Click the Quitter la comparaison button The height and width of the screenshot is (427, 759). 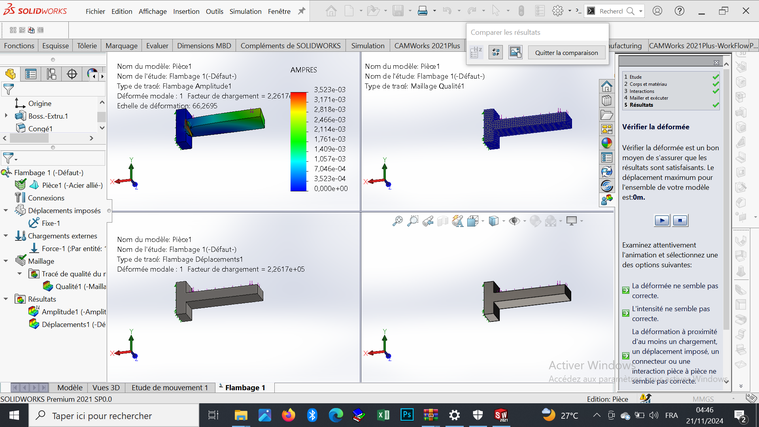coord(566,53)
